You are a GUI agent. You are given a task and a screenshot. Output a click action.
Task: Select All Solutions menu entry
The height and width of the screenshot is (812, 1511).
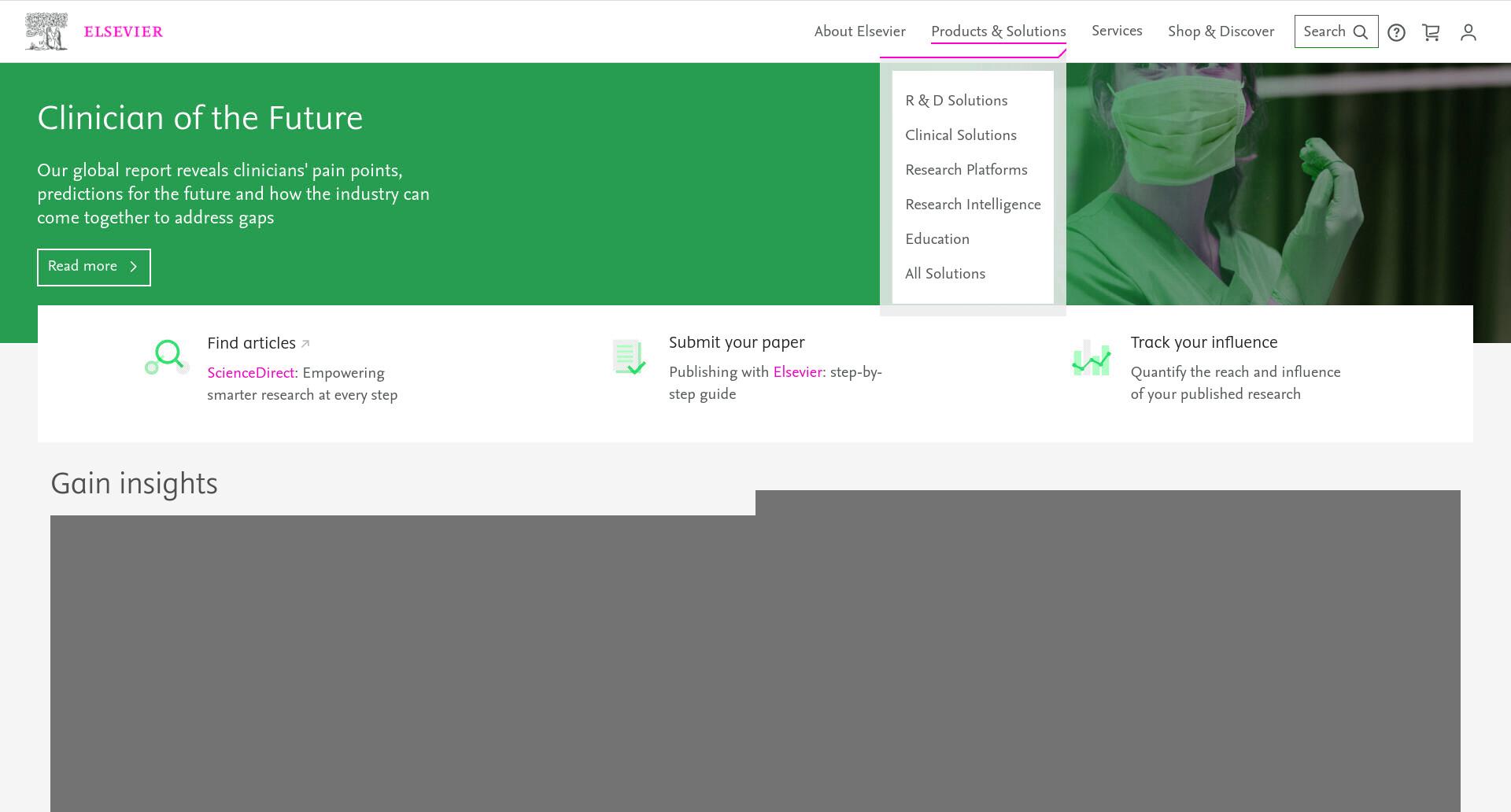point(944,274)
